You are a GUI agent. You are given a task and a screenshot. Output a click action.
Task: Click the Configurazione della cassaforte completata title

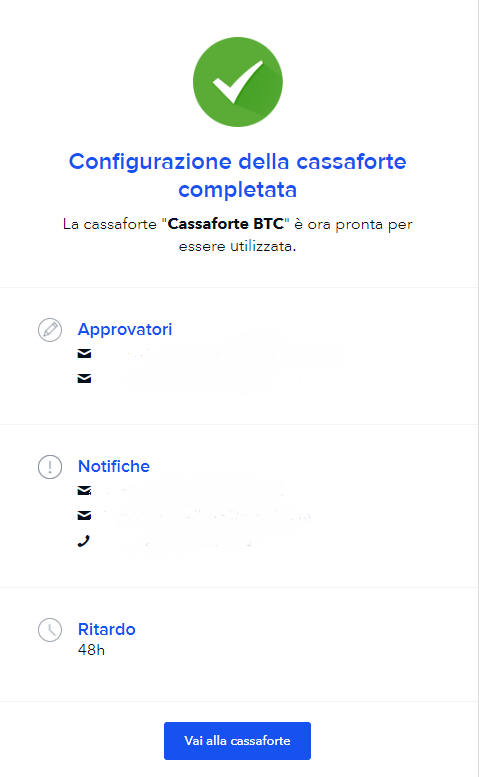(x=238, y=175)
